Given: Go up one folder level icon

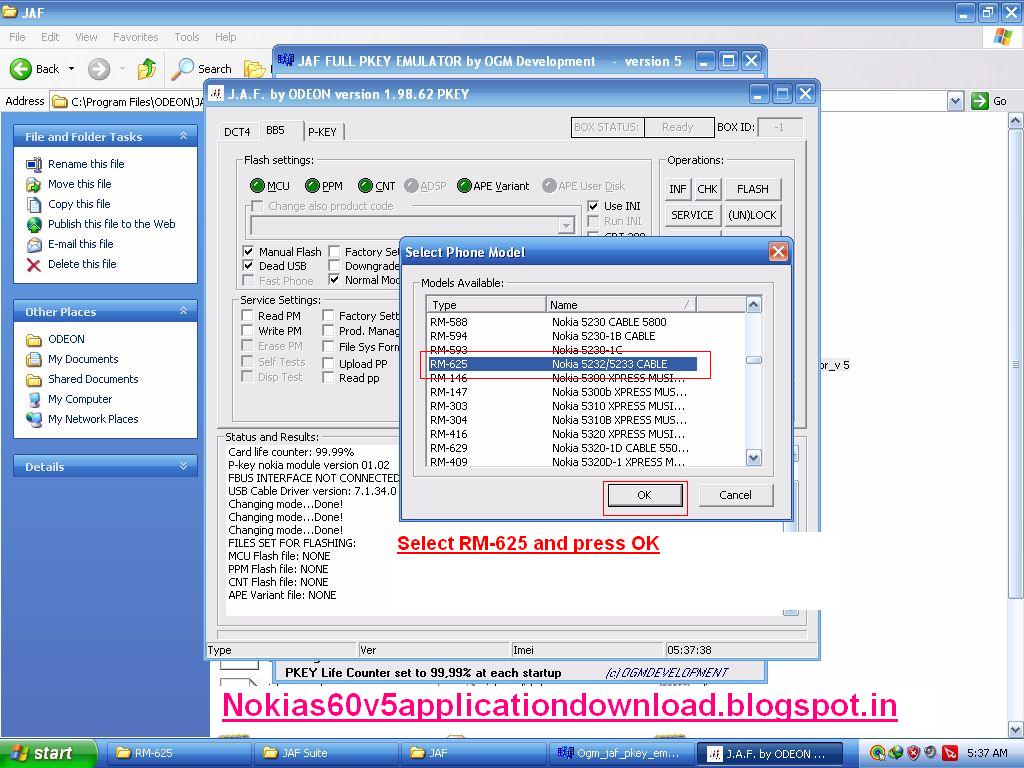Looking at the screenshot, I should (147, 69).
